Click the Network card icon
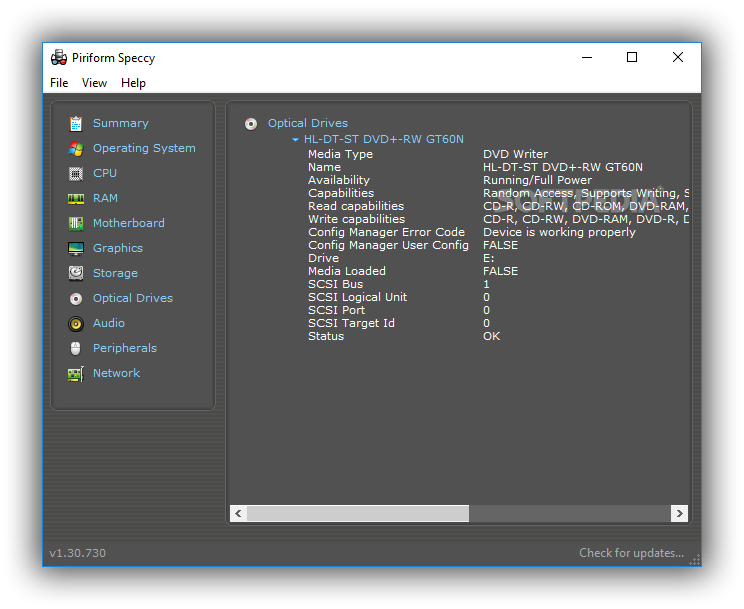Screen dimensions: 744x609 76,374
